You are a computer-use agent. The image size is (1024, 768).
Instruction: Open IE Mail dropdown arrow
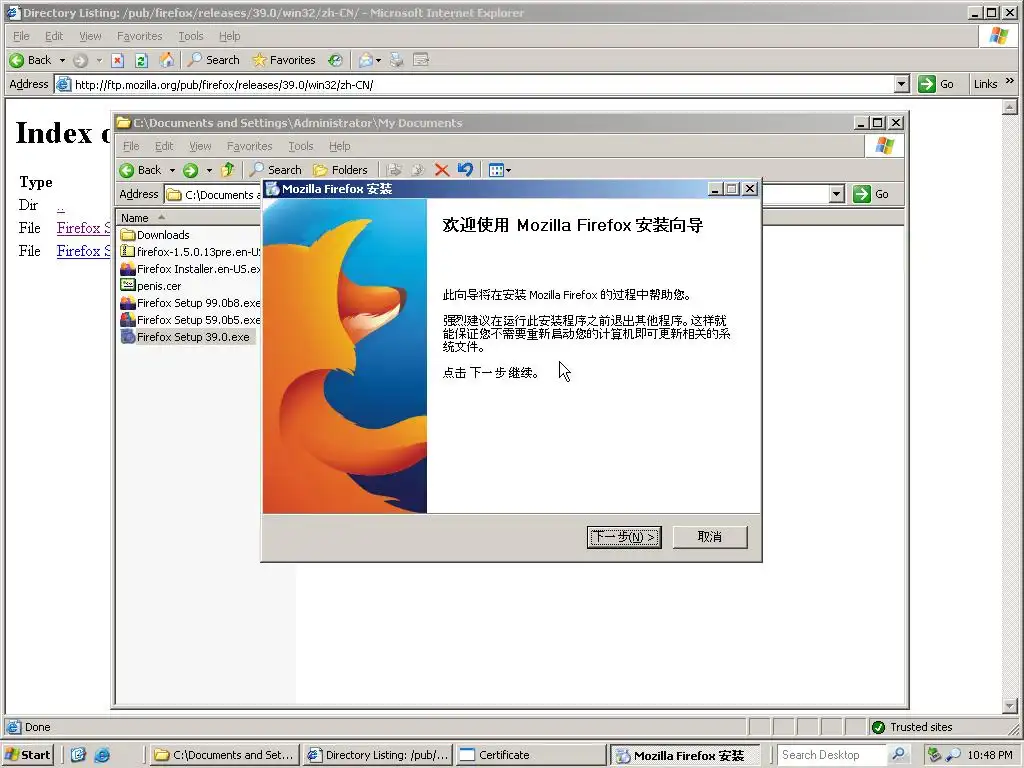click(378, 61)
